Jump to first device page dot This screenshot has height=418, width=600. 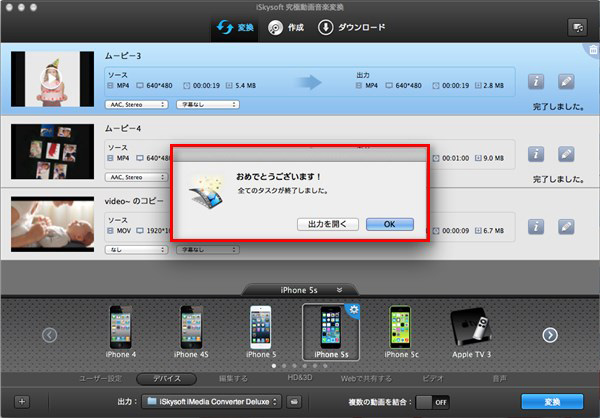click(x=274, y=366)
